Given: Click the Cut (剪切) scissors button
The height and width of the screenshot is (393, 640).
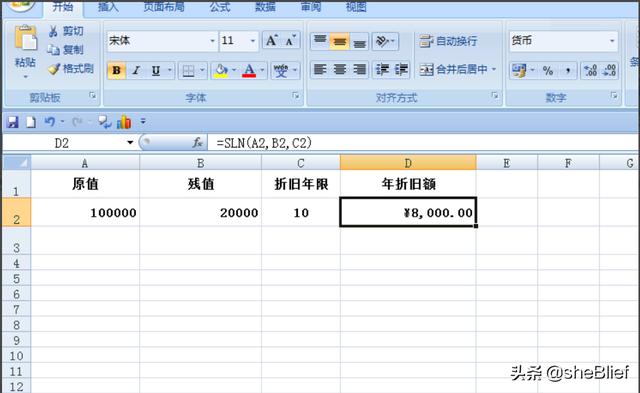Looking at the screenshot, I should click(x=66, y=31).
